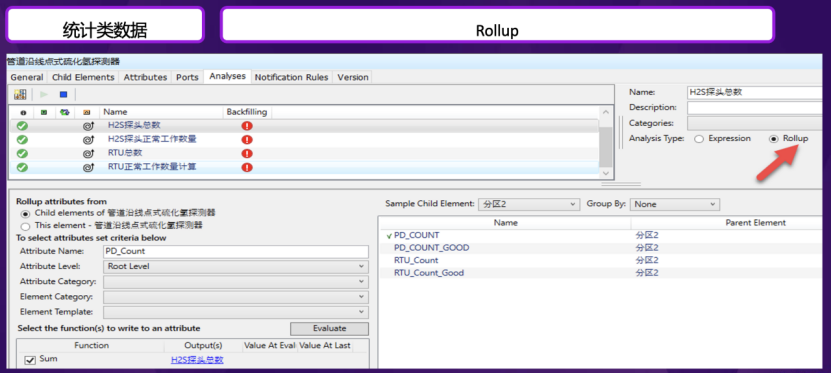This screenshot has height=373, width=831.
Task: Switch to the Analyses tab
Action: (x=227, y=76)
